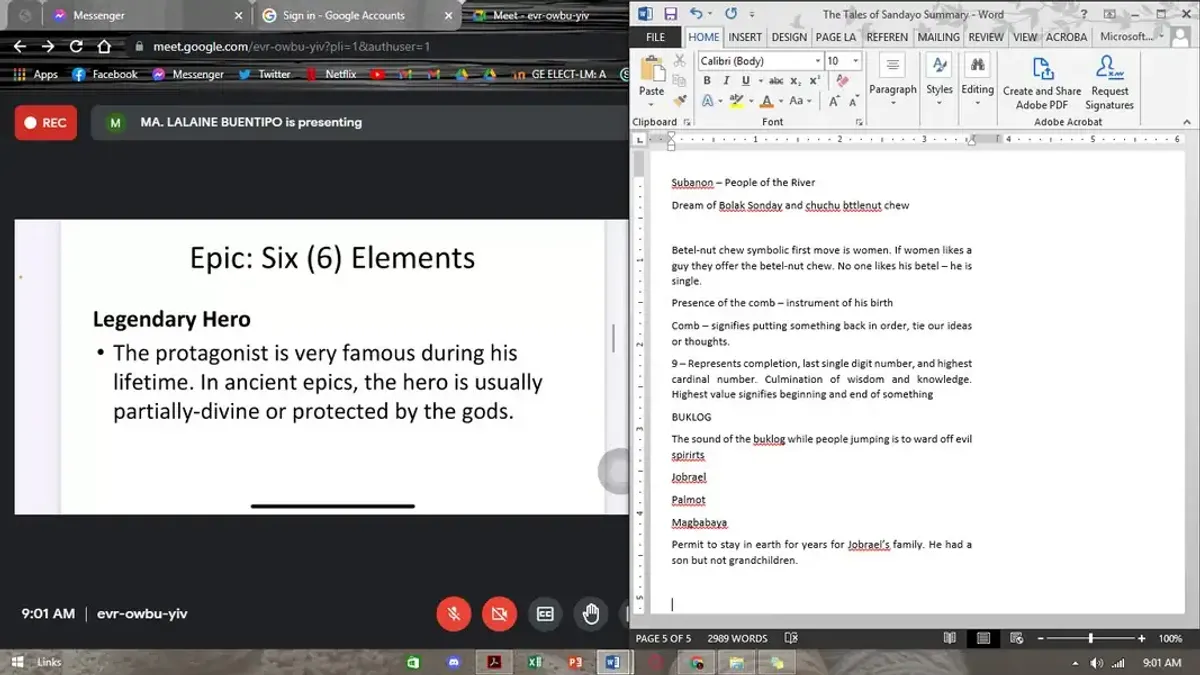Open the Facebook bookmark in Chrome
This screenshot has height=675, width=1200.
click(105, 74)
